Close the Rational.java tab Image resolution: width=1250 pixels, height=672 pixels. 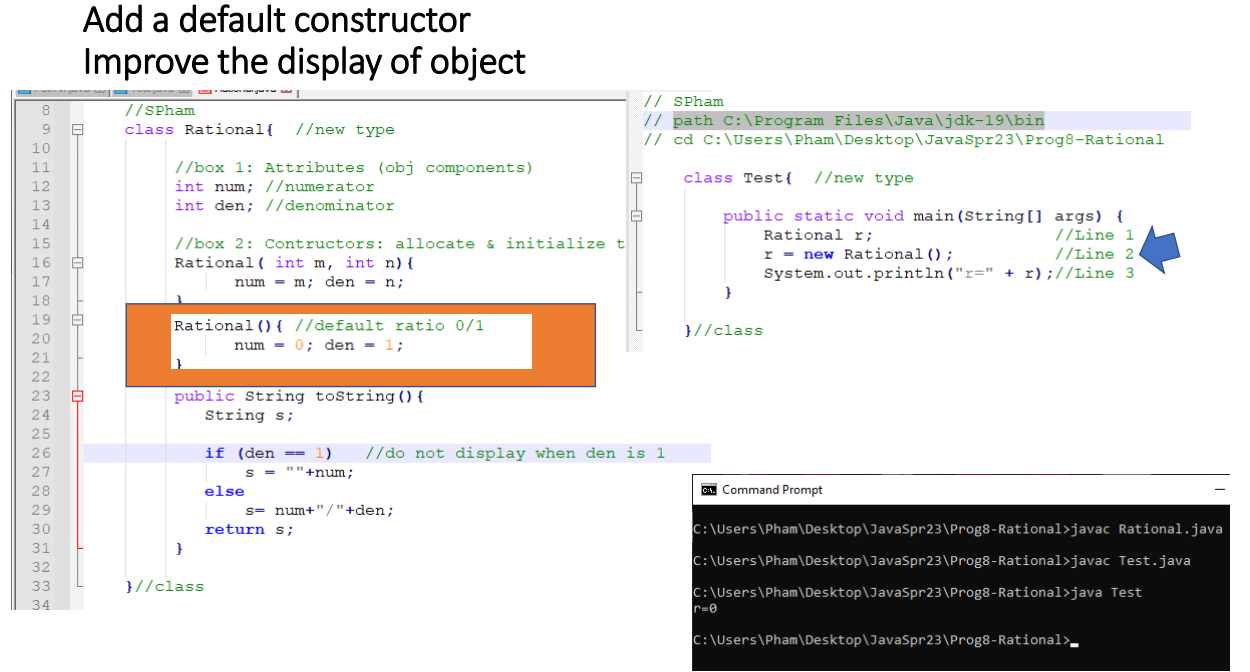coord(288,89)
